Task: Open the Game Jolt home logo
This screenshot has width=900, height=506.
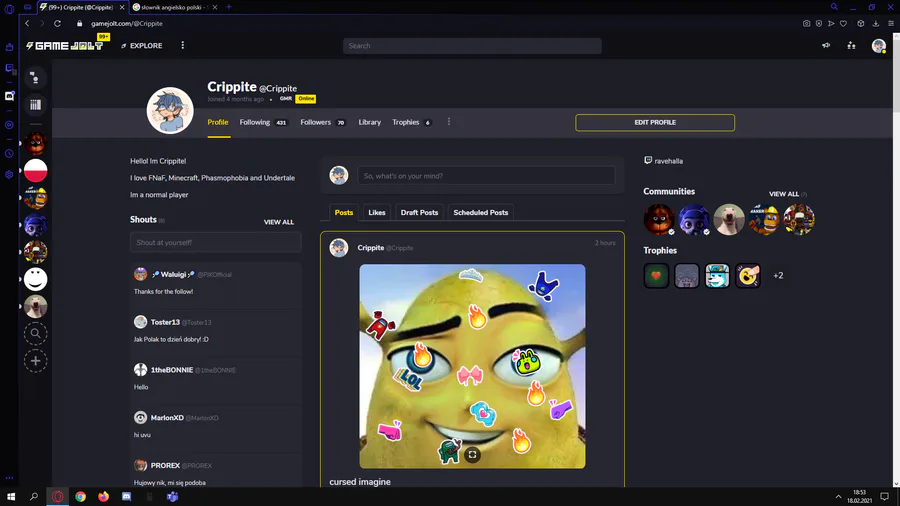Action: (x=65, y=45)
